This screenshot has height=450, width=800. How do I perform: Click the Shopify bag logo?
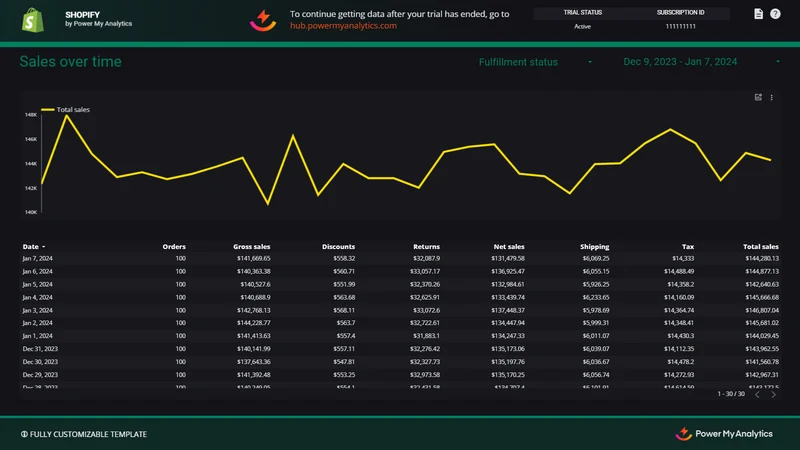tap(33, 20)
